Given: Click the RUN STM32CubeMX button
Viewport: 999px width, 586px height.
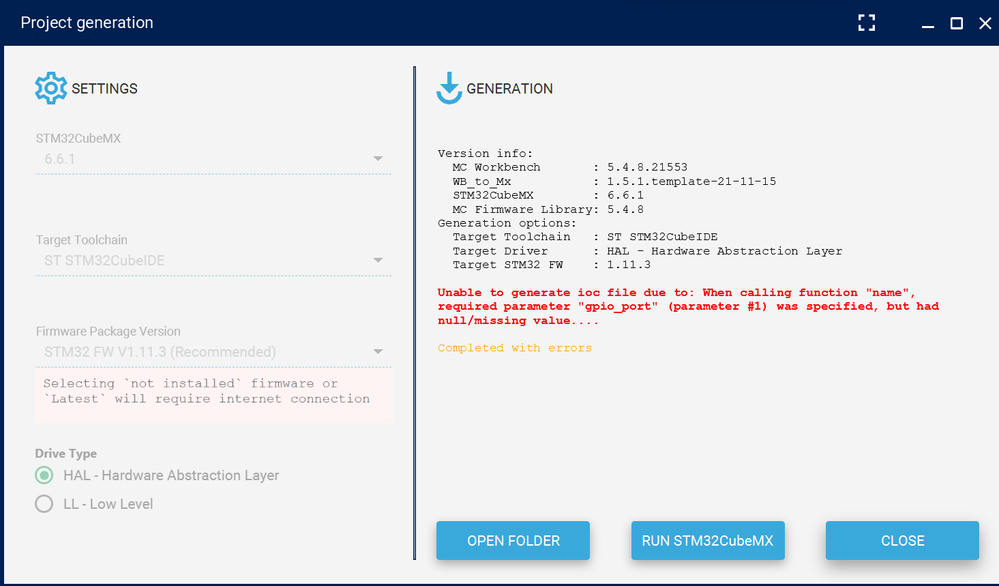Looking at the screenshot, I should [x=708, y=541].
